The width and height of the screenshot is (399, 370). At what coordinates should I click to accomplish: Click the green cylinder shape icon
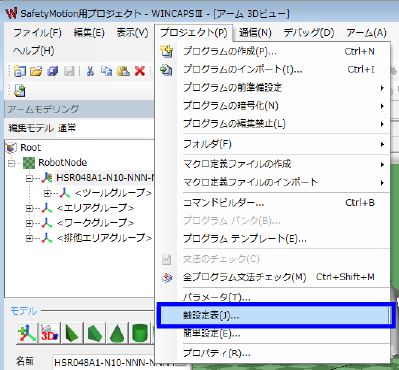point(140,333)
